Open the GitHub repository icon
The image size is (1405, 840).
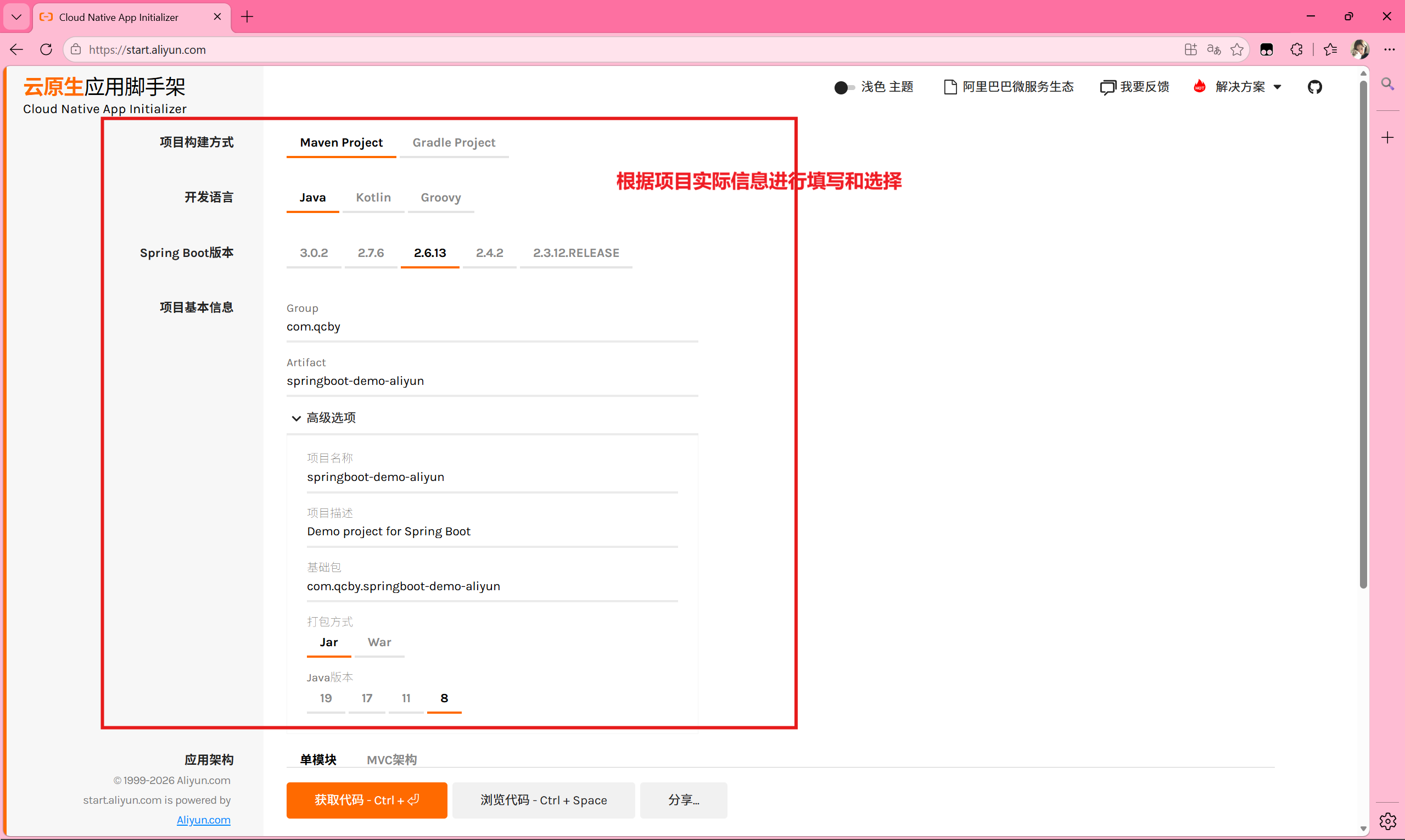click(1314, 87)
